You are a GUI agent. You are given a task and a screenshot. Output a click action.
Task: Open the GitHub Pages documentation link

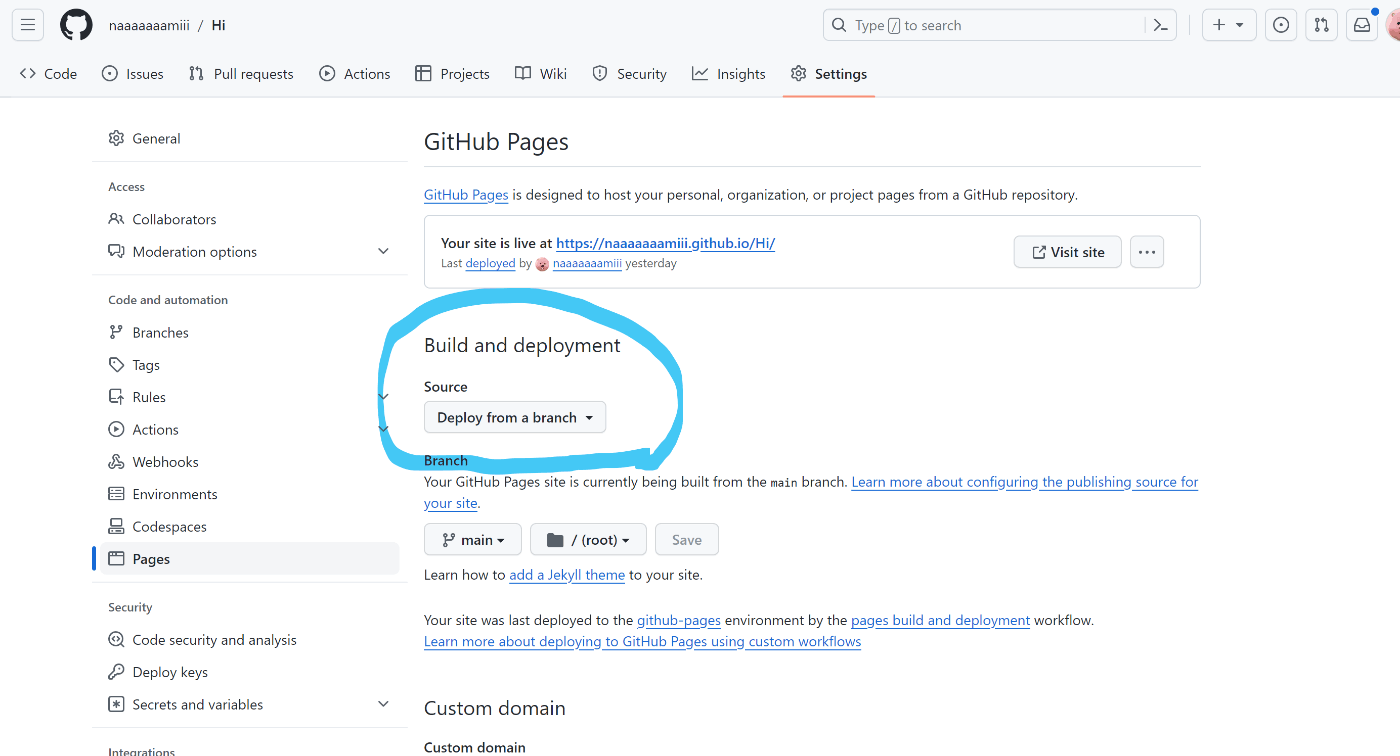point(466,195)
